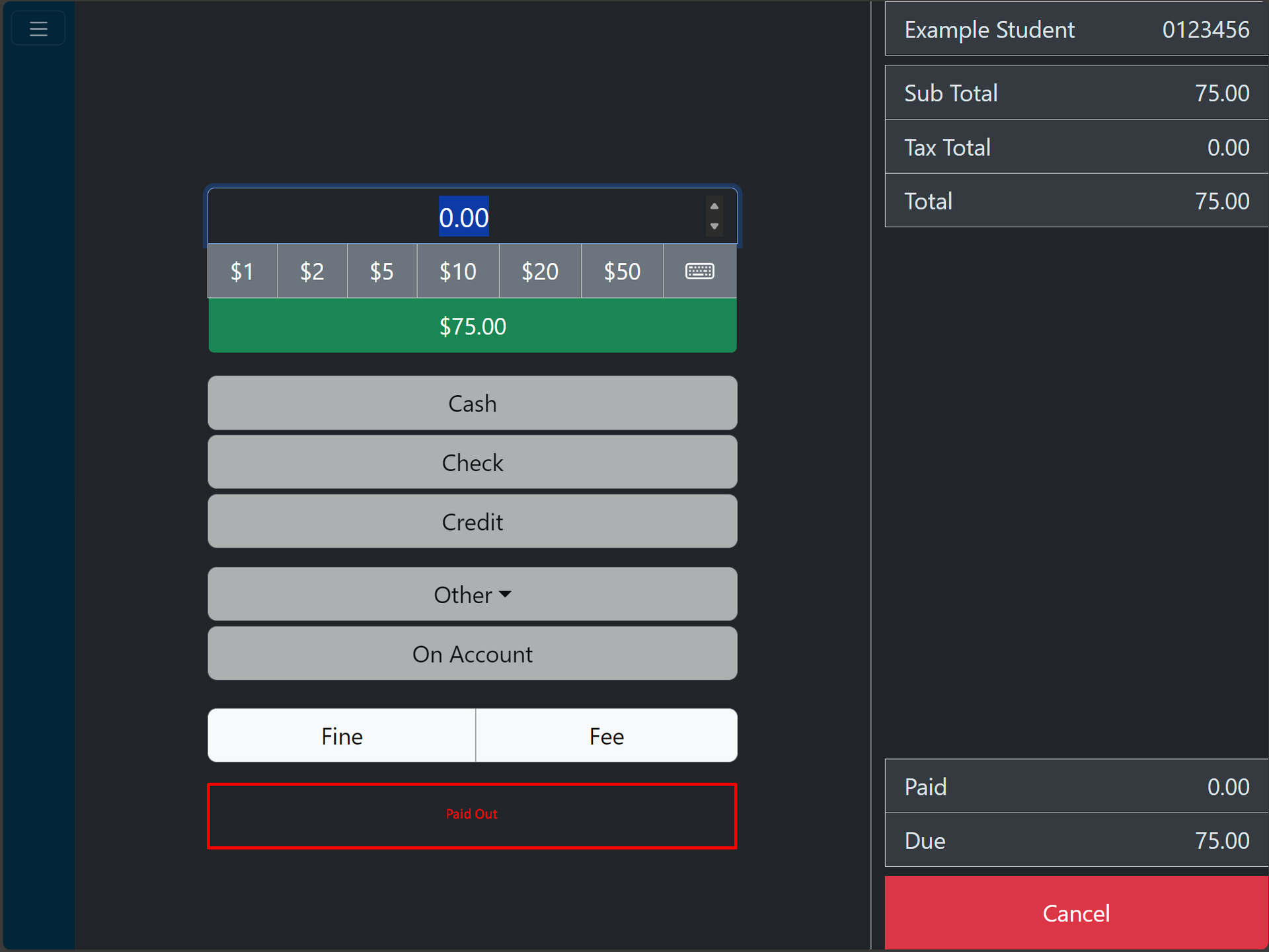Select Check payment method
This screenshot has width=1269, height=952.
(472, 462)
